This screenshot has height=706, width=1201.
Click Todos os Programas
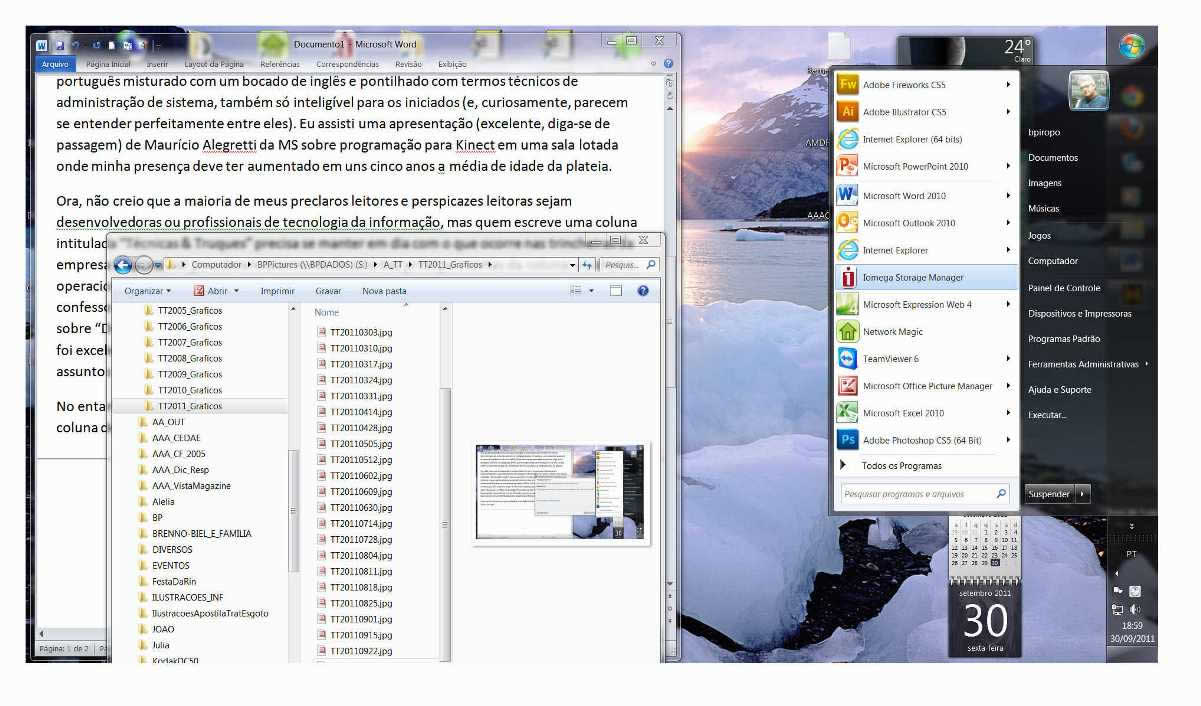902,466
